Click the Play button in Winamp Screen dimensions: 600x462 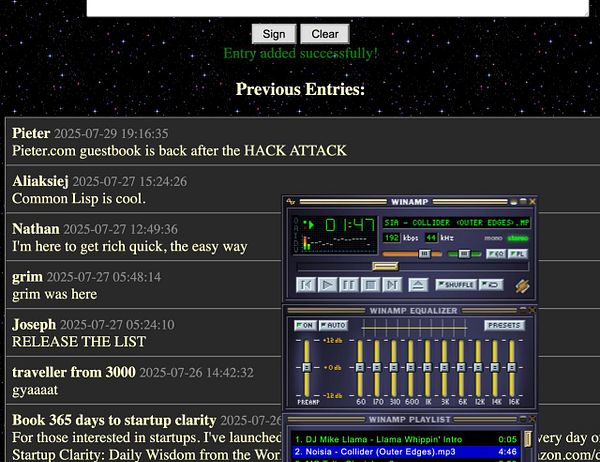pos(327,285)
